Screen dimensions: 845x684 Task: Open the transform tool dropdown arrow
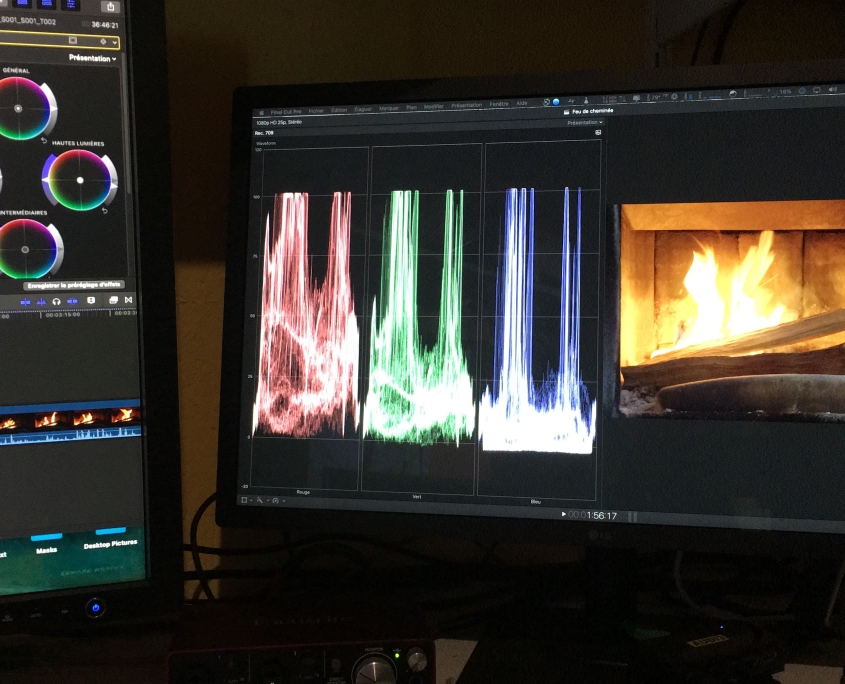[x=252, y=501]
